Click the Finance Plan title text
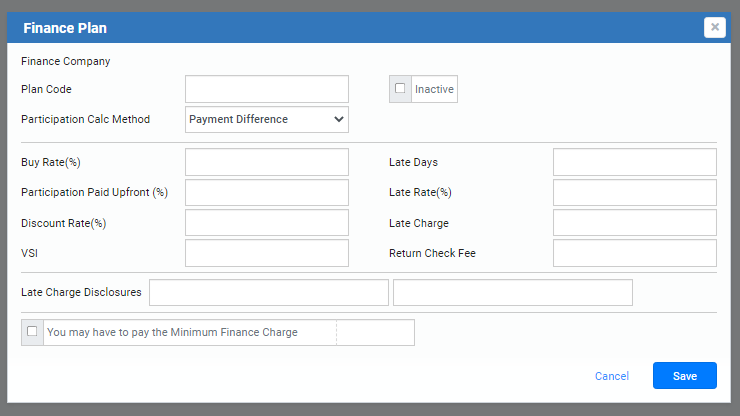The height and width of the screenshot is (416, 740). 65,28
